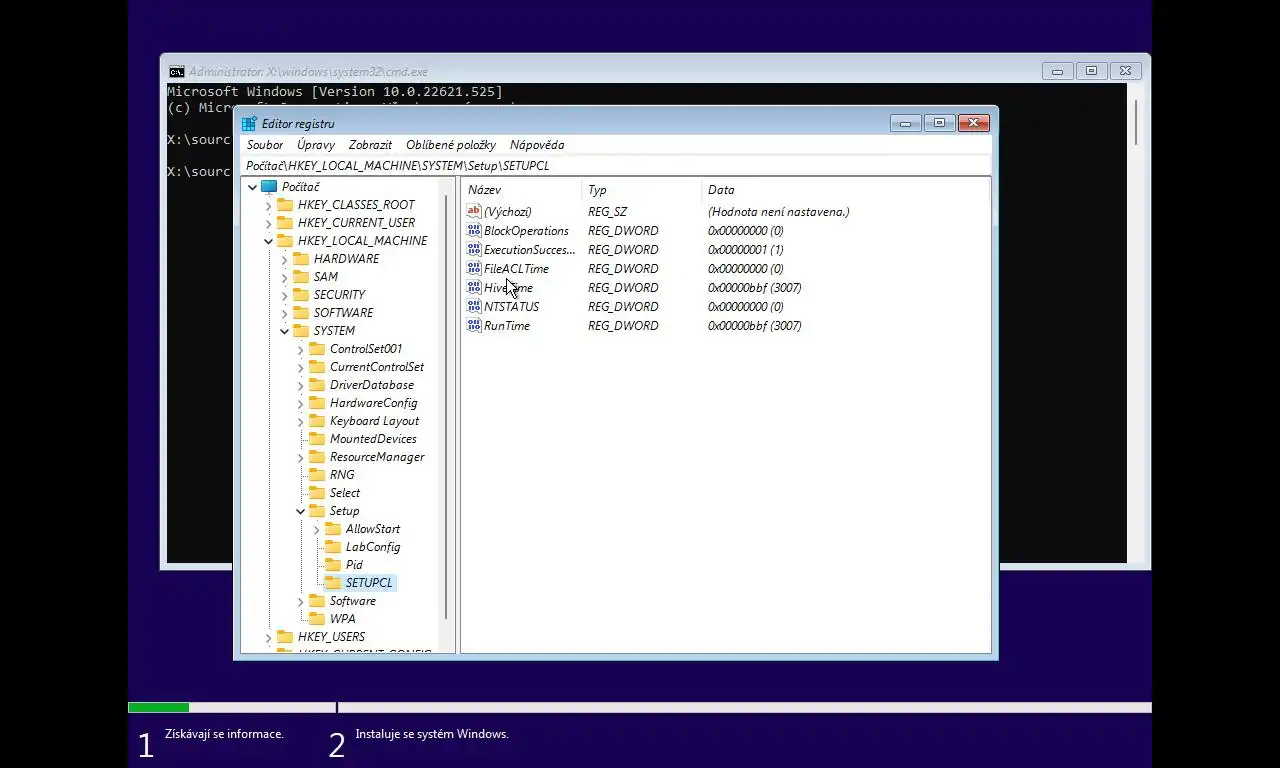Viewport: 1280px width, 768px height.
Task: Expand the AllowStart key arrow
Action: (x=316, y=529)
